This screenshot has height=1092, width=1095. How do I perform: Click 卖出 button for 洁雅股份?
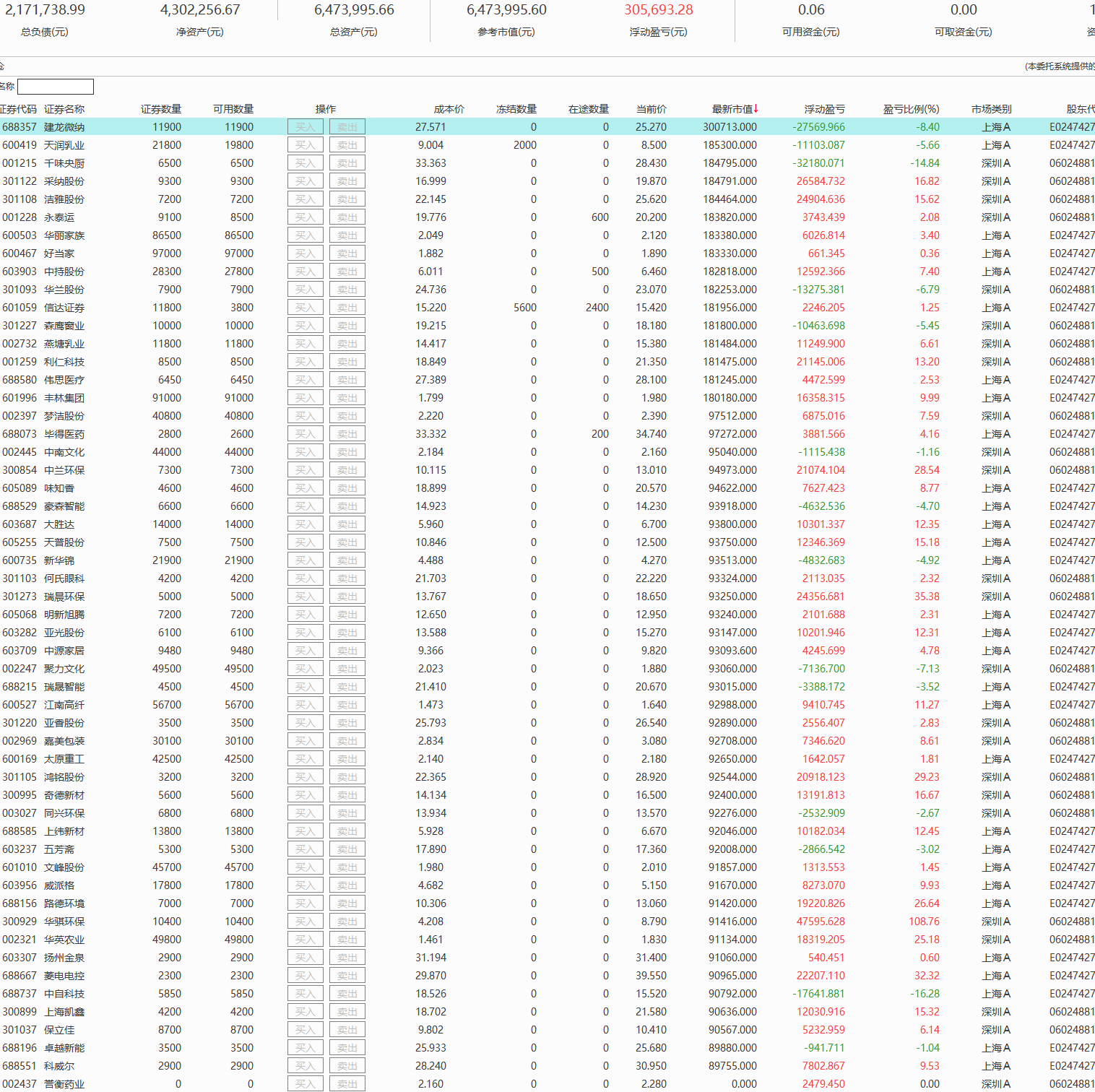point(347,199)
